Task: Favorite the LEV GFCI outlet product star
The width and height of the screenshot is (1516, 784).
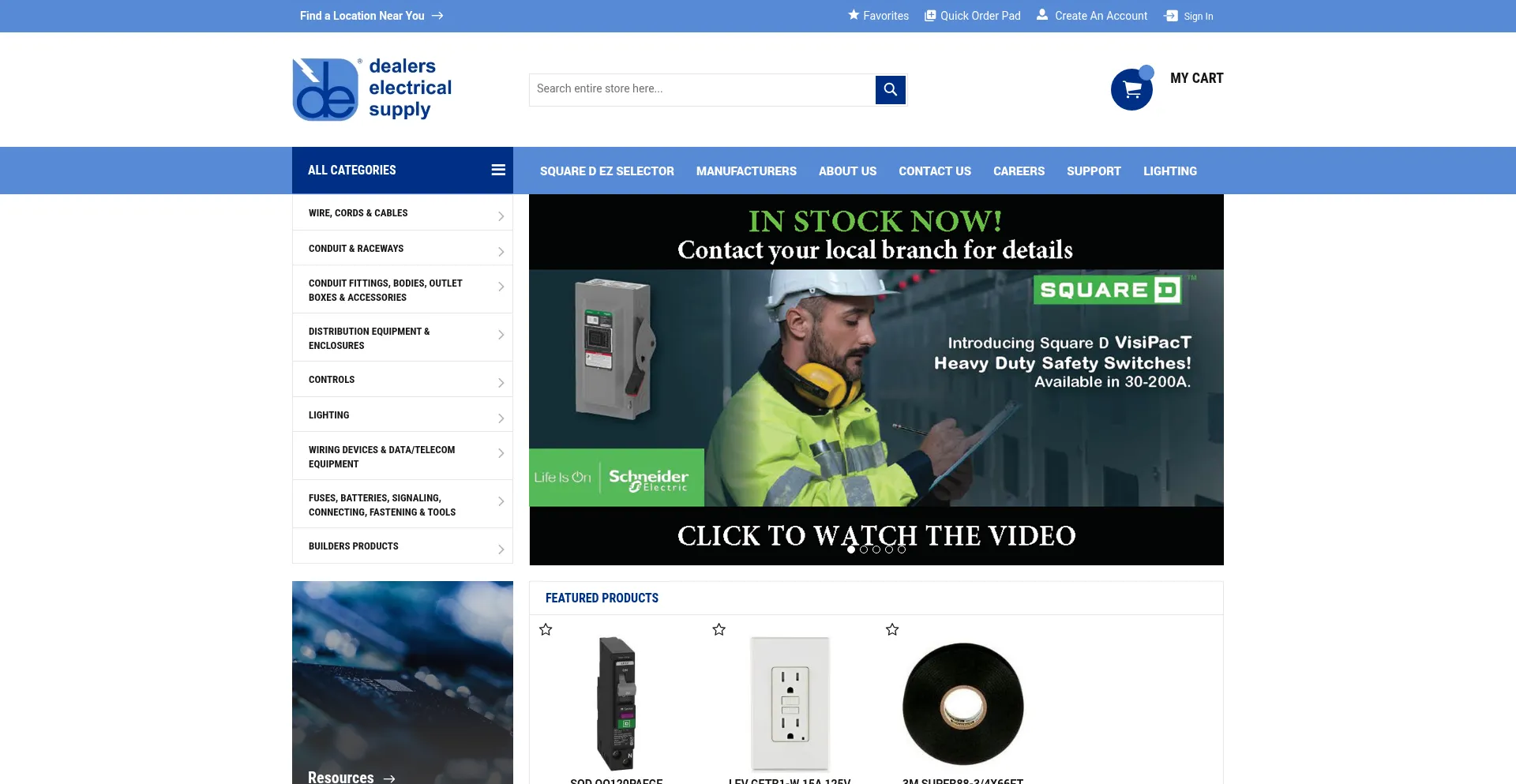Action: pyautogui.click(x=719, y=629)
